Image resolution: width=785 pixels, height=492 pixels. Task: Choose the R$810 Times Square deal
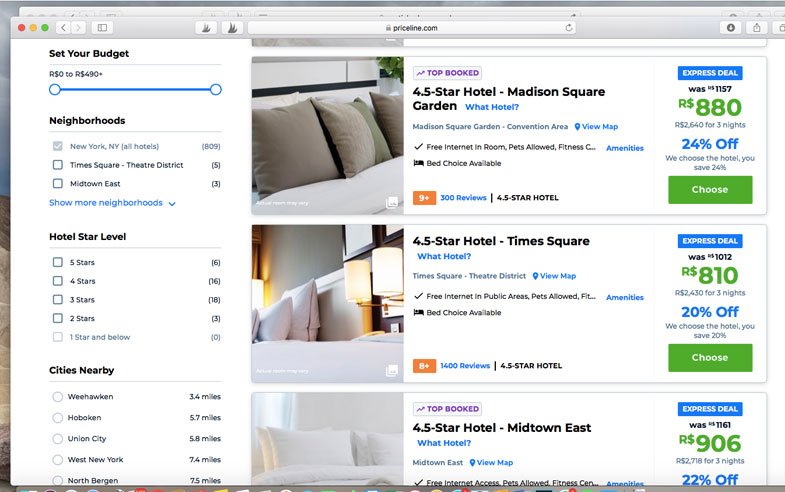(x=710, y=357)
